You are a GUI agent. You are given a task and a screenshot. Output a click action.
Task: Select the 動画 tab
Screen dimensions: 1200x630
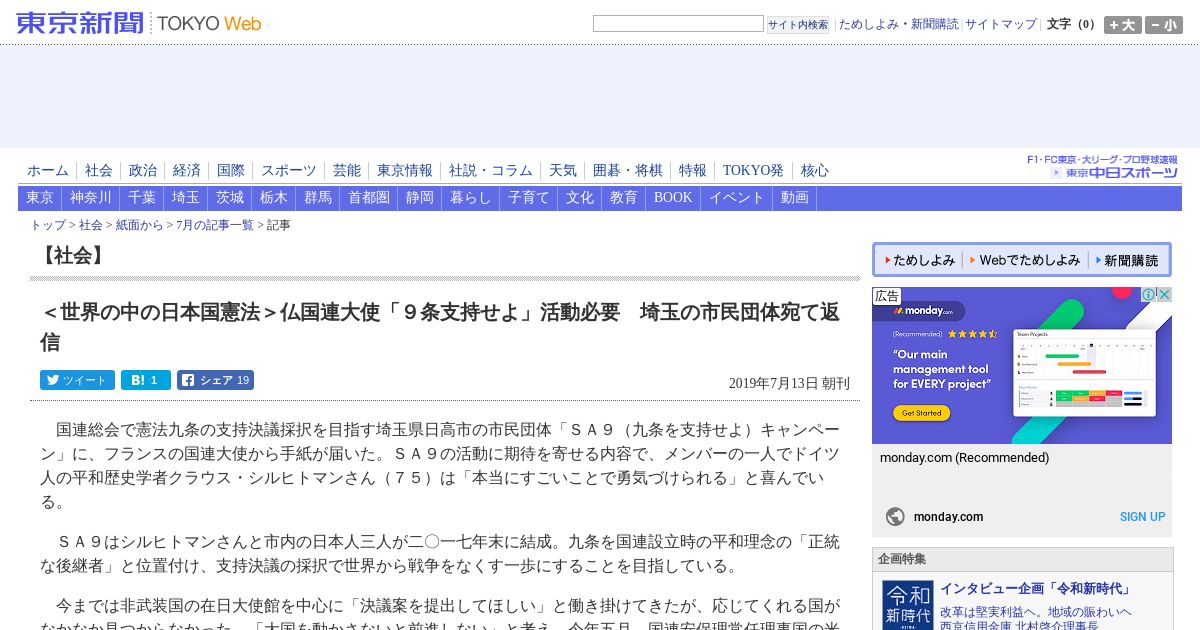pos(795,198)
